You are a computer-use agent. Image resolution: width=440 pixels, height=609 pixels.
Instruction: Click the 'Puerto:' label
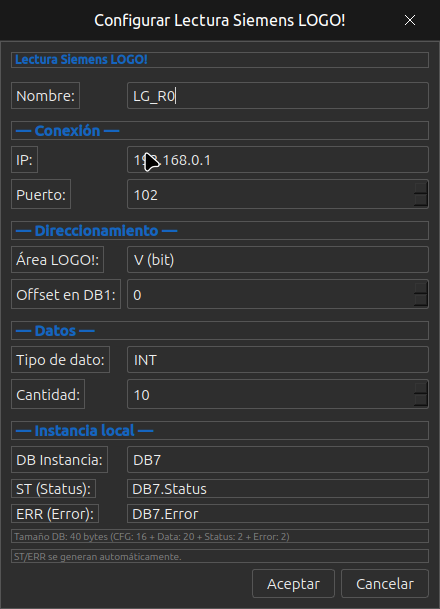[41, 194]
